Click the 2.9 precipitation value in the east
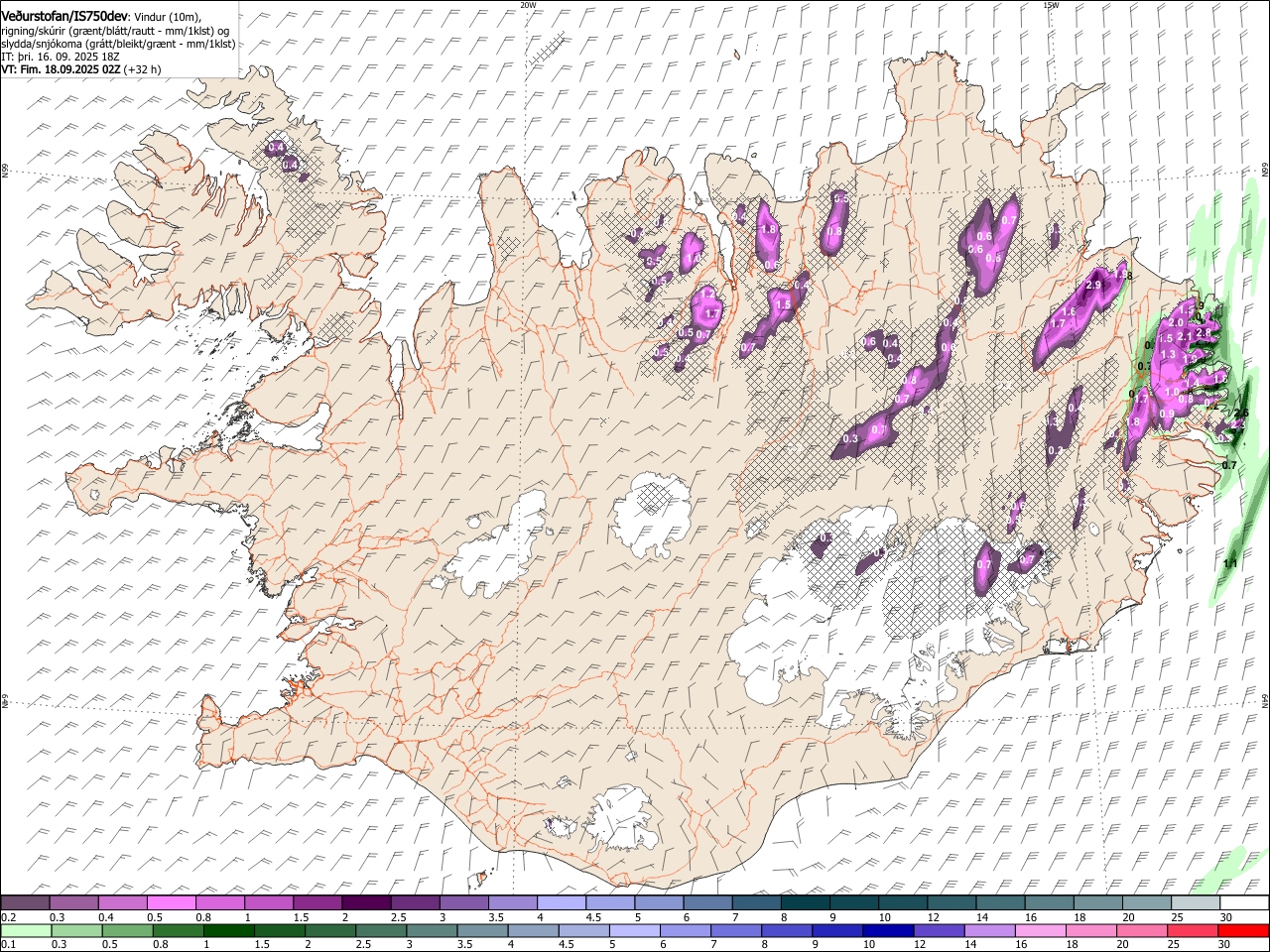This screenshot has height=952, width=1270. pyautogui.click(x=1094, y=285)
